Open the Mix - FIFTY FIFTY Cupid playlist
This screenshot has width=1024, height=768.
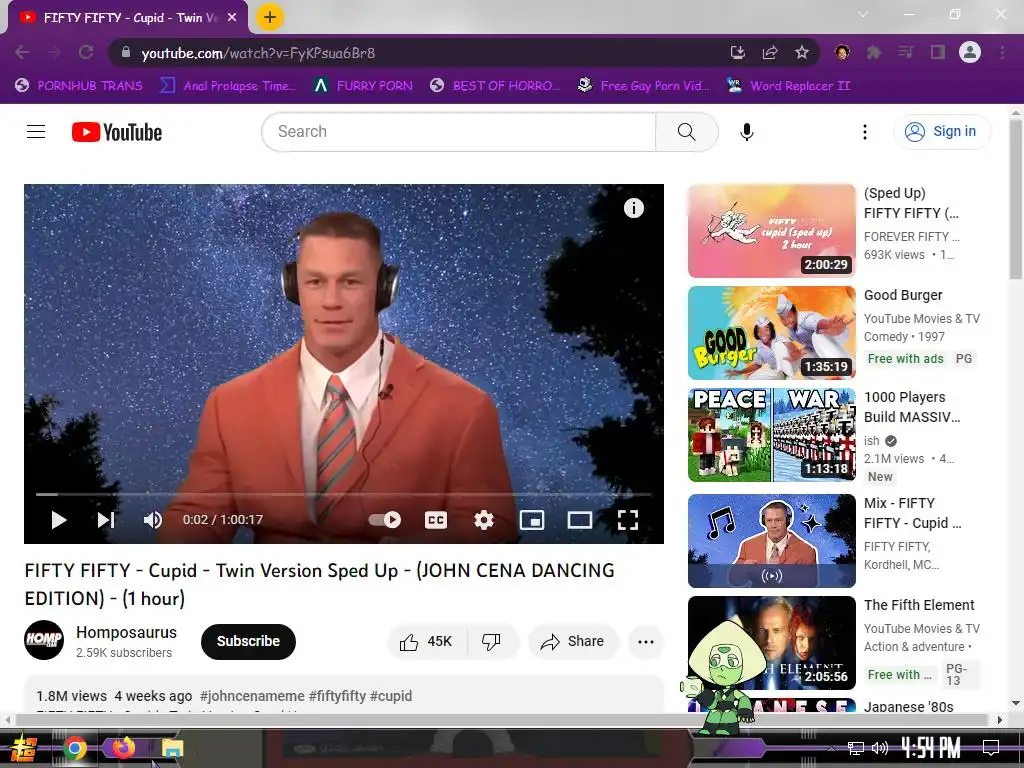coord(771,541)
